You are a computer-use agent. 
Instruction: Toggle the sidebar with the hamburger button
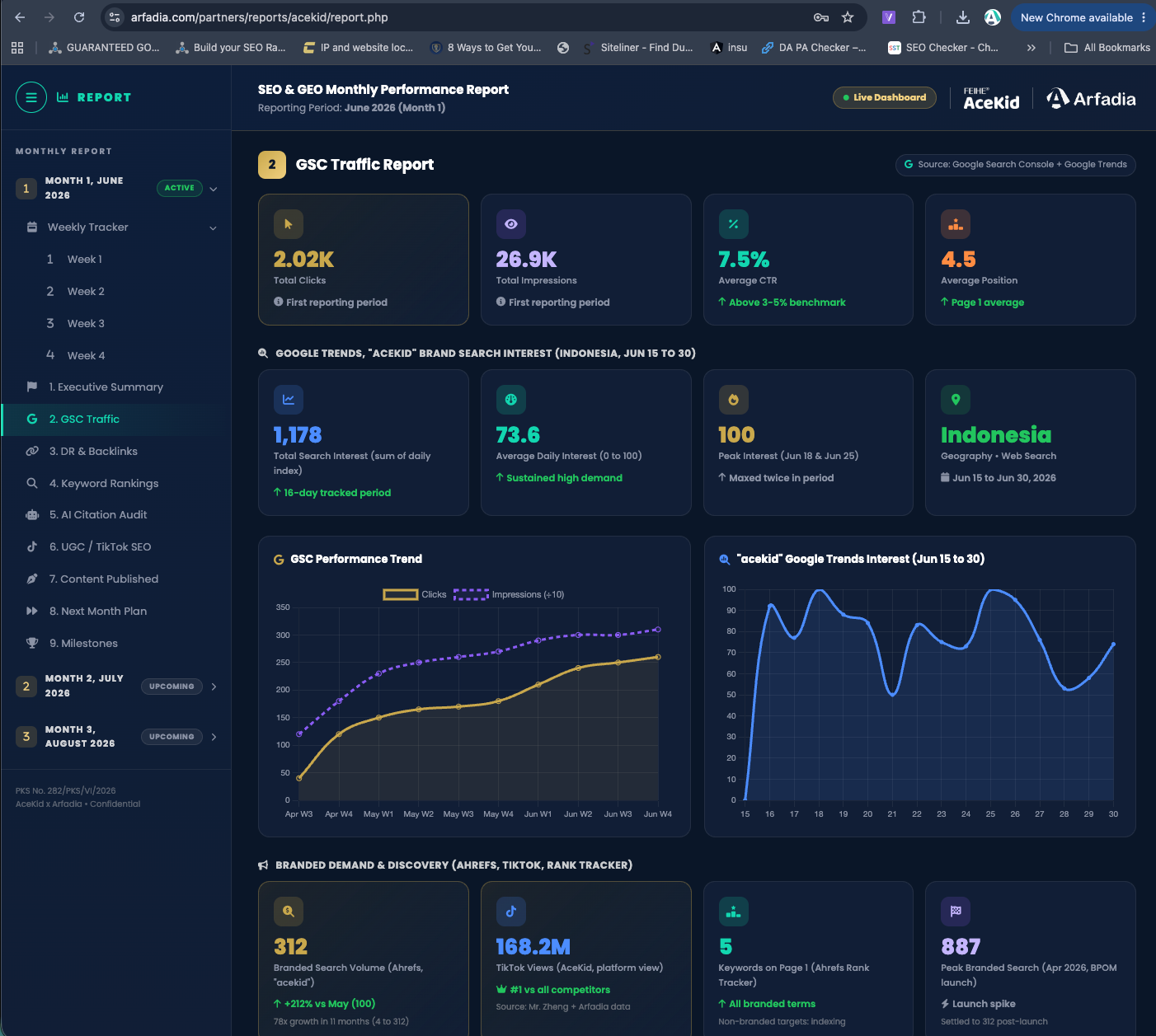coord(31,97)
